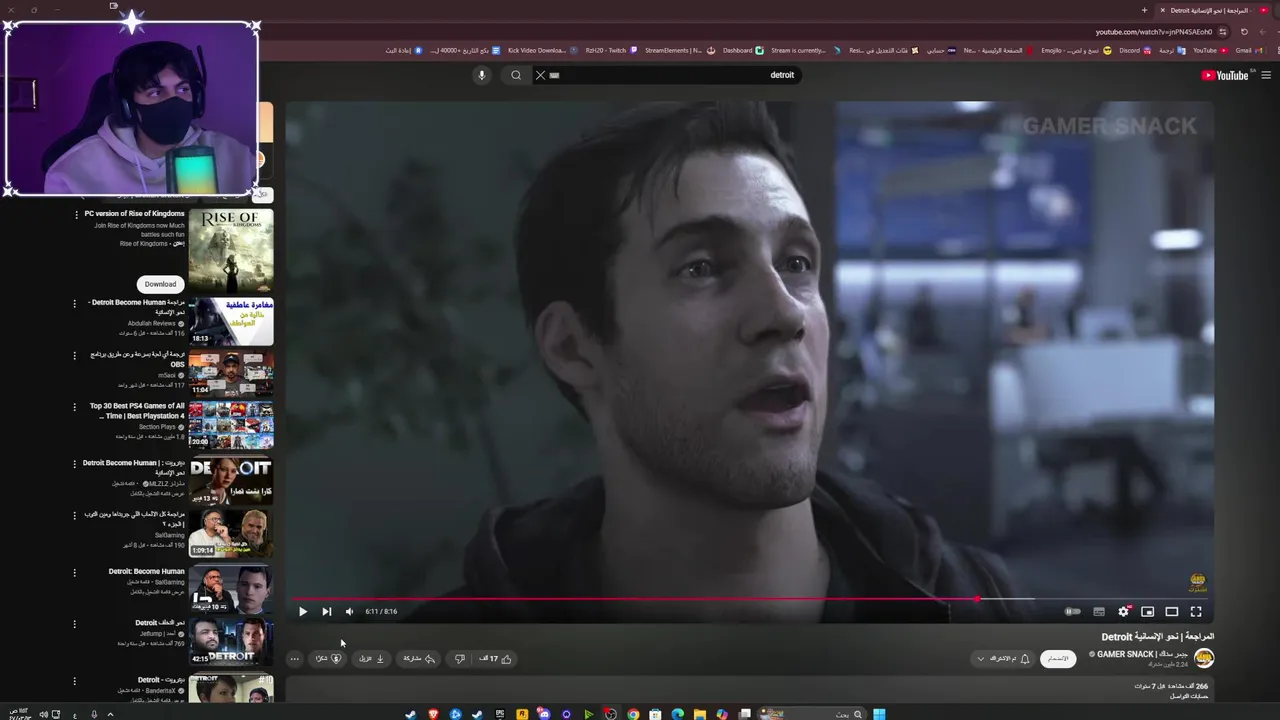Image resolution: width=1280 pixels, height=720 pixels.
Task: Toggle subtitles captions button
Action: 1099,611
